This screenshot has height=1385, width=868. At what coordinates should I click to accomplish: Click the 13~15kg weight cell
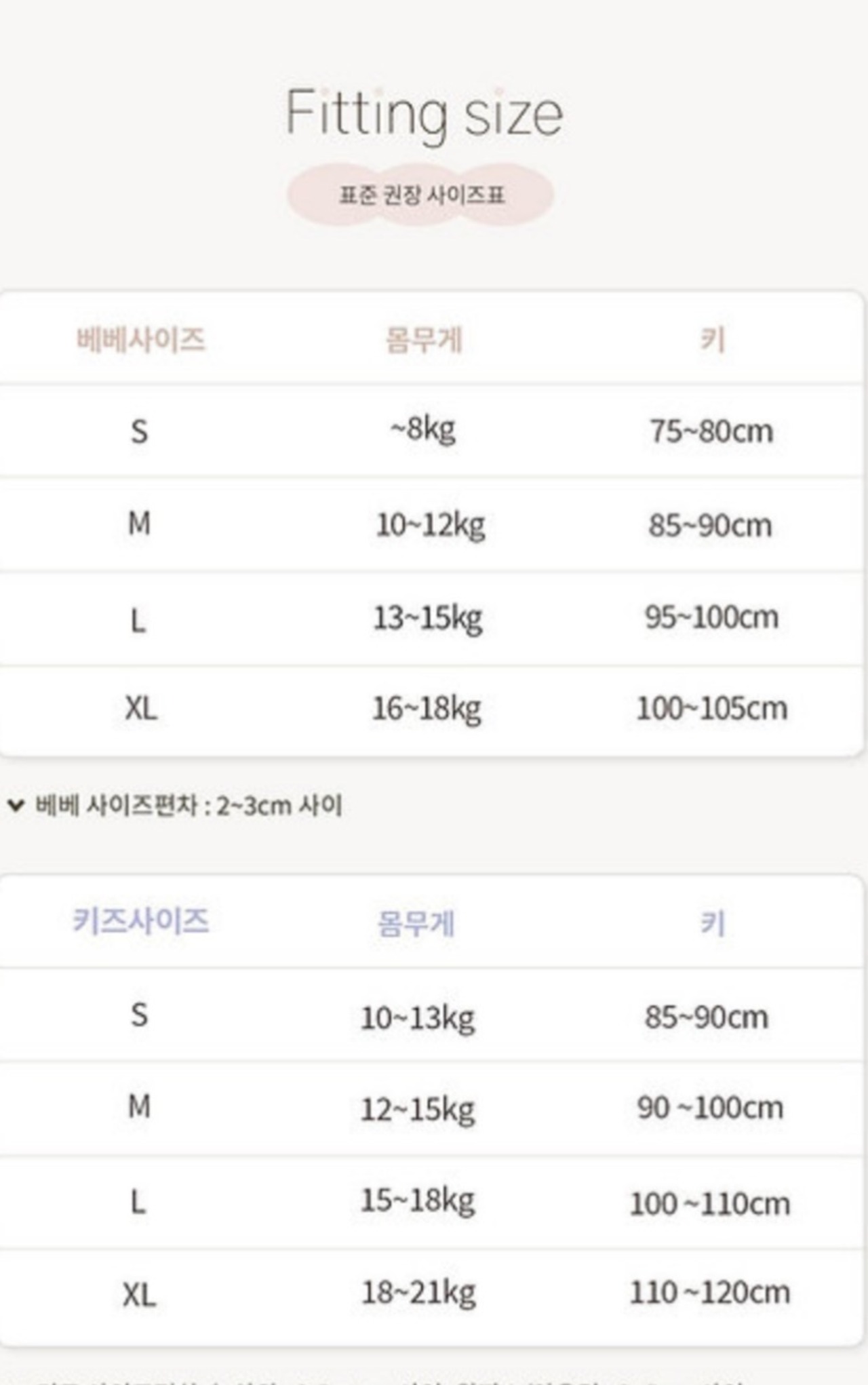(x=428, y=618)
